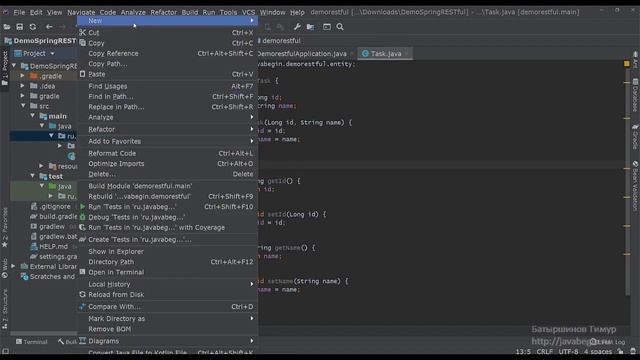This screenshot has width=640, height=360.
Task: Click the Synchronize refresh toolbar icon
Action: coord(33,27)
